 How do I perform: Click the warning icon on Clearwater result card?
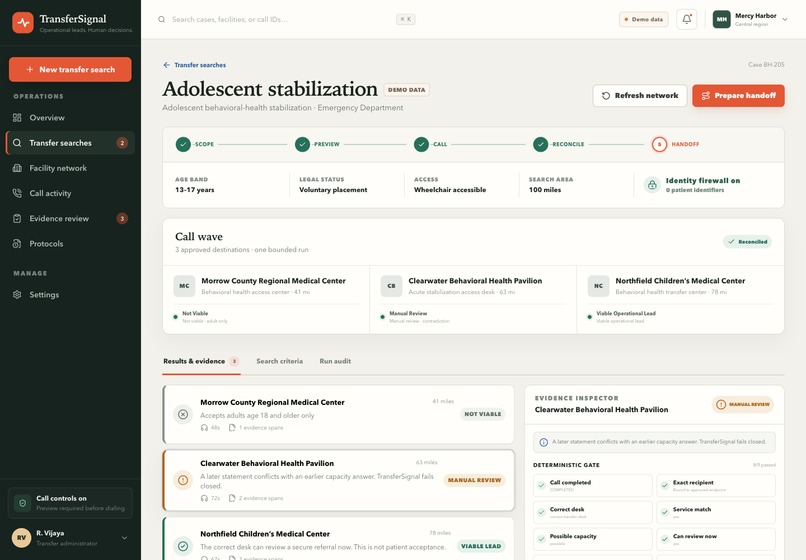tap(183, 480)
